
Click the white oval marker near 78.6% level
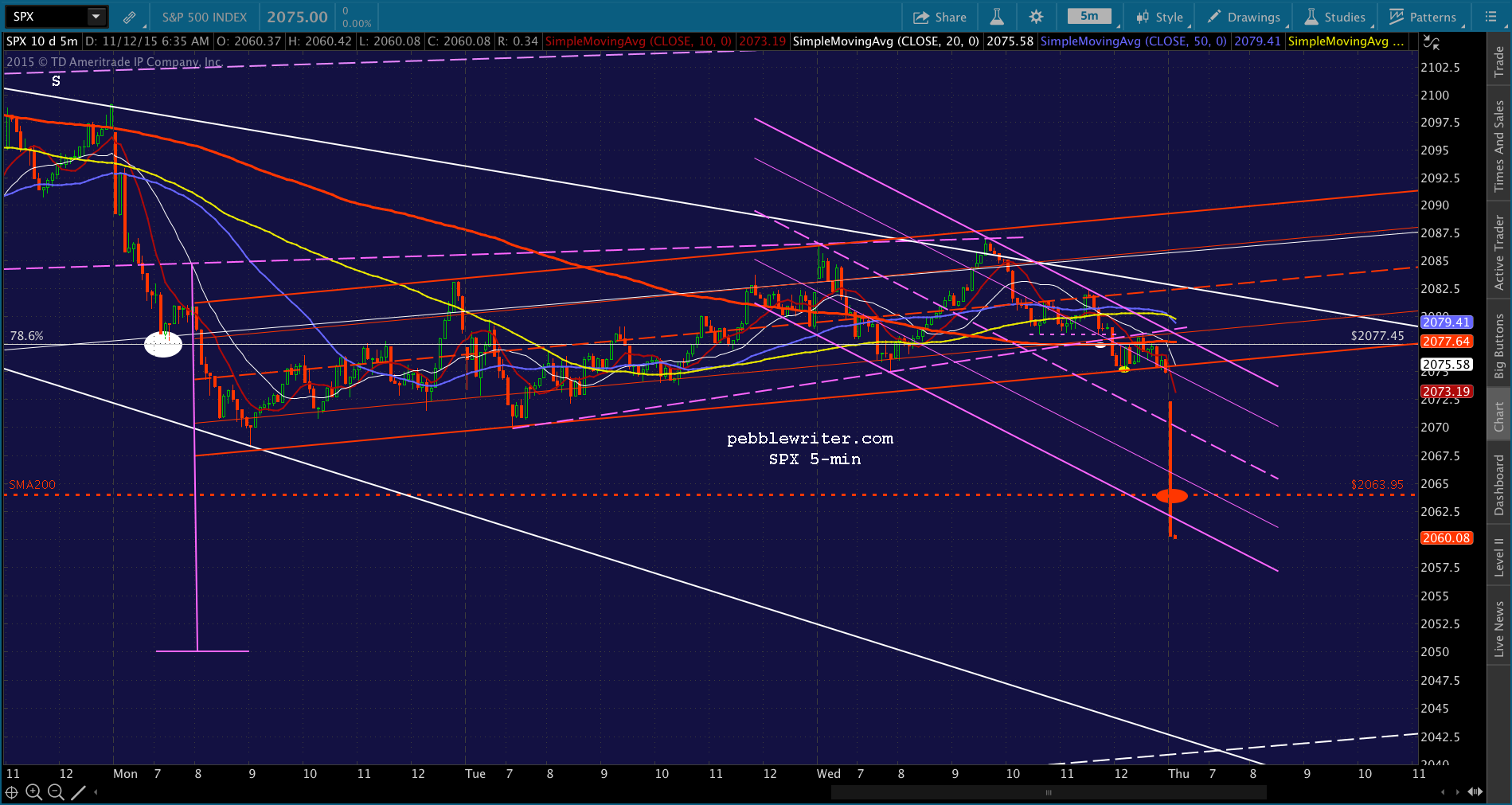click(163, 345)
